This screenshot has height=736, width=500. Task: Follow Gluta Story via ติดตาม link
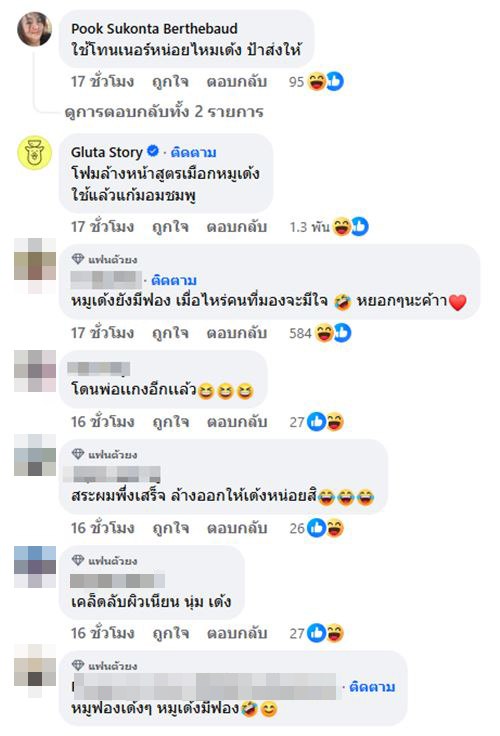tap(193, 153)
